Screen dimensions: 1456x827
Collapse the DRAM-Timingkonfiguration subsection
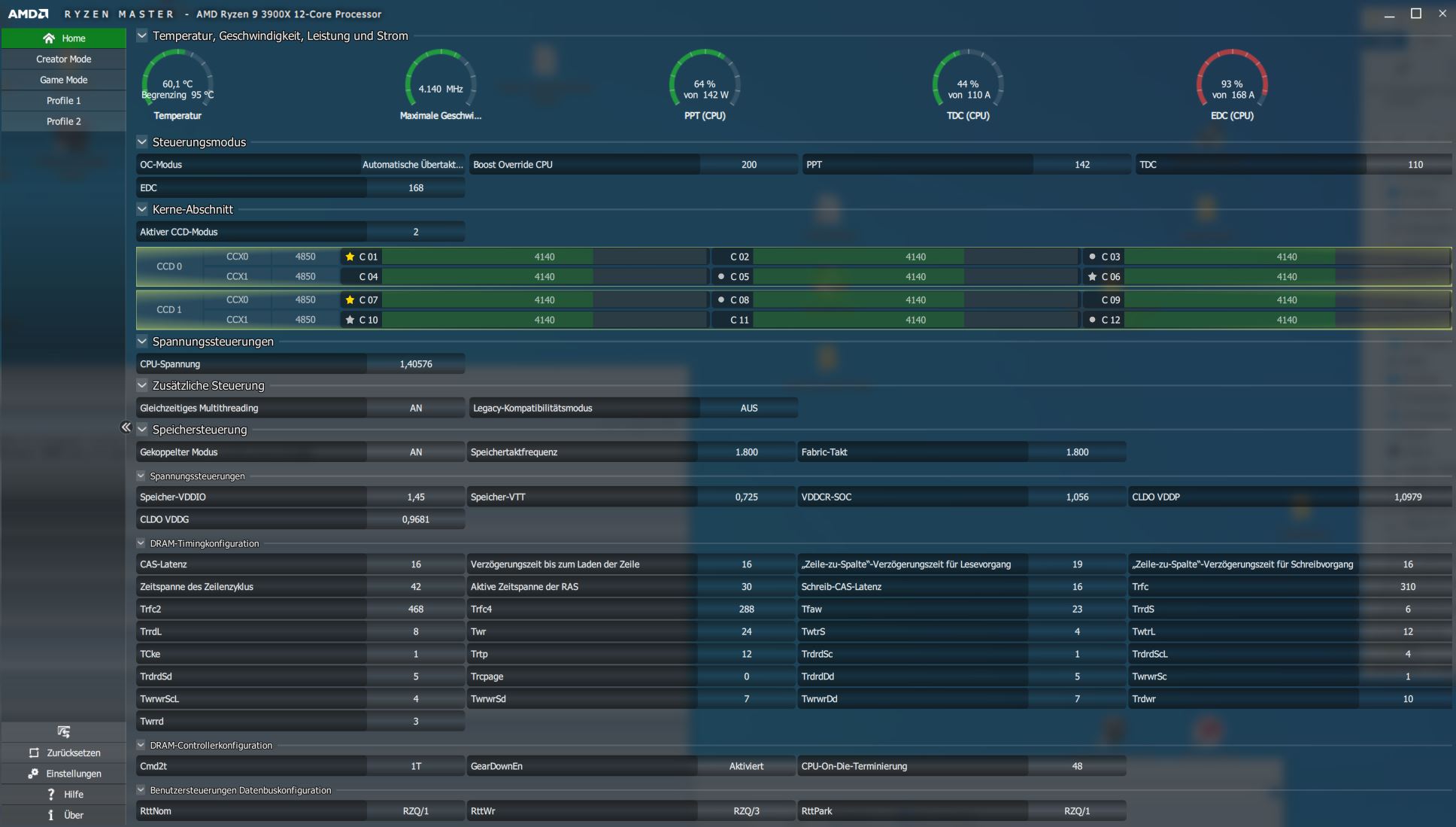coord(141,543)
